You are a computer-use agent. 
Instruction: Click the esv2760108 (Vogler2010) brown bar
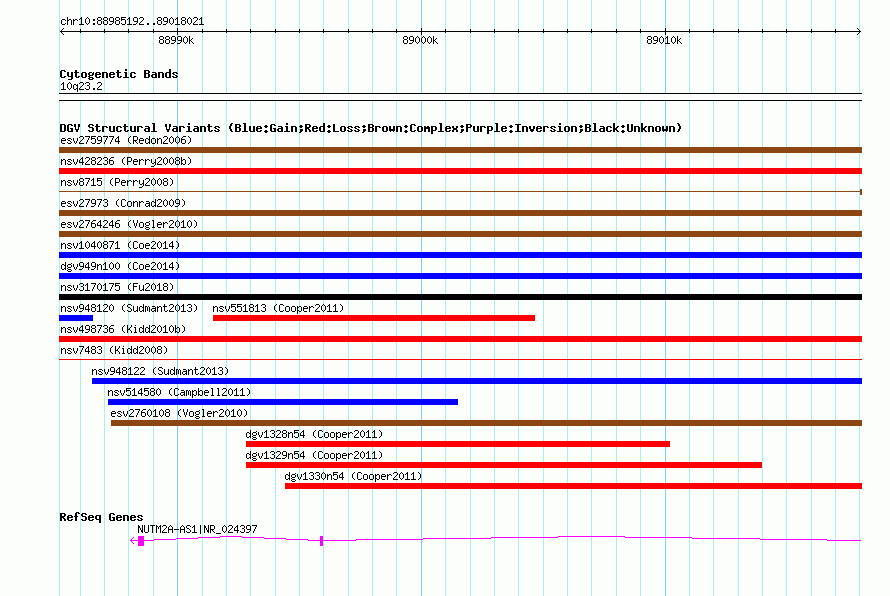(486, 423)
